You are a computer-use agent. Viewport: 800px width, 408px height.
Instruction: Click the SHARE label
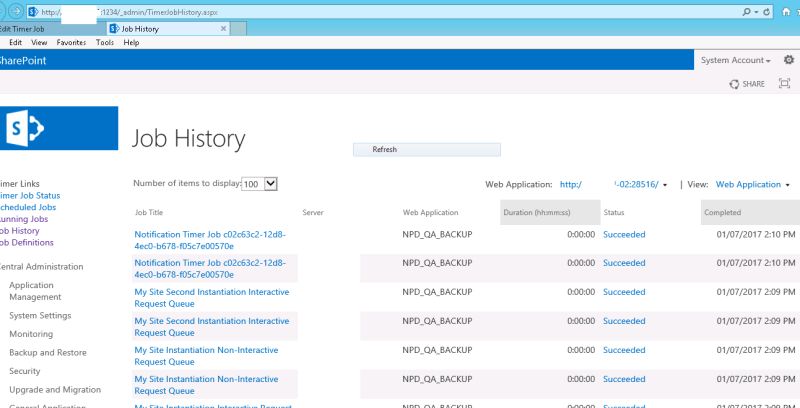point(753,84)
